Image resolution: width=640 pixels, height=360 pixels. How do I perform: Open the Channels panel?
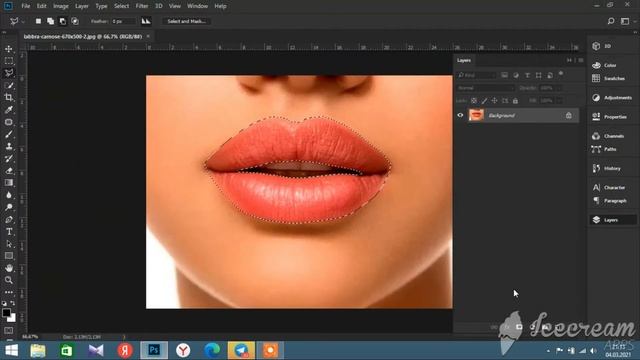[x=608, y=136]
